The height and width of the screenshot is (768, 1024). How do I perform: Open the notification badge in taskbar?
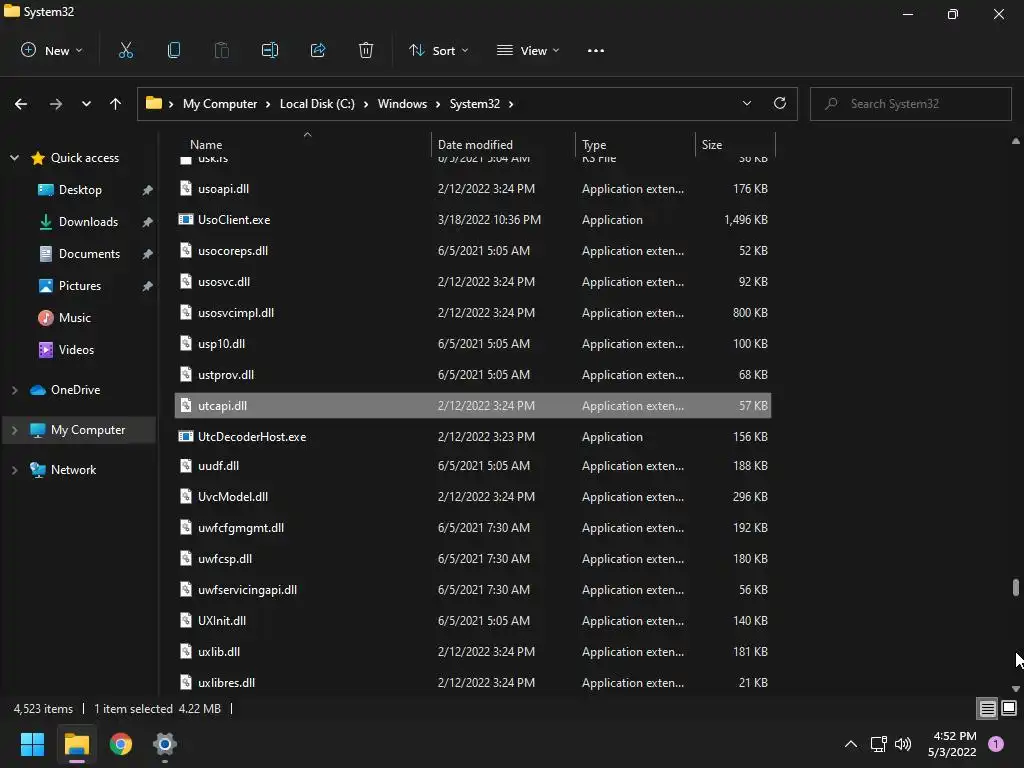(996, 744)
